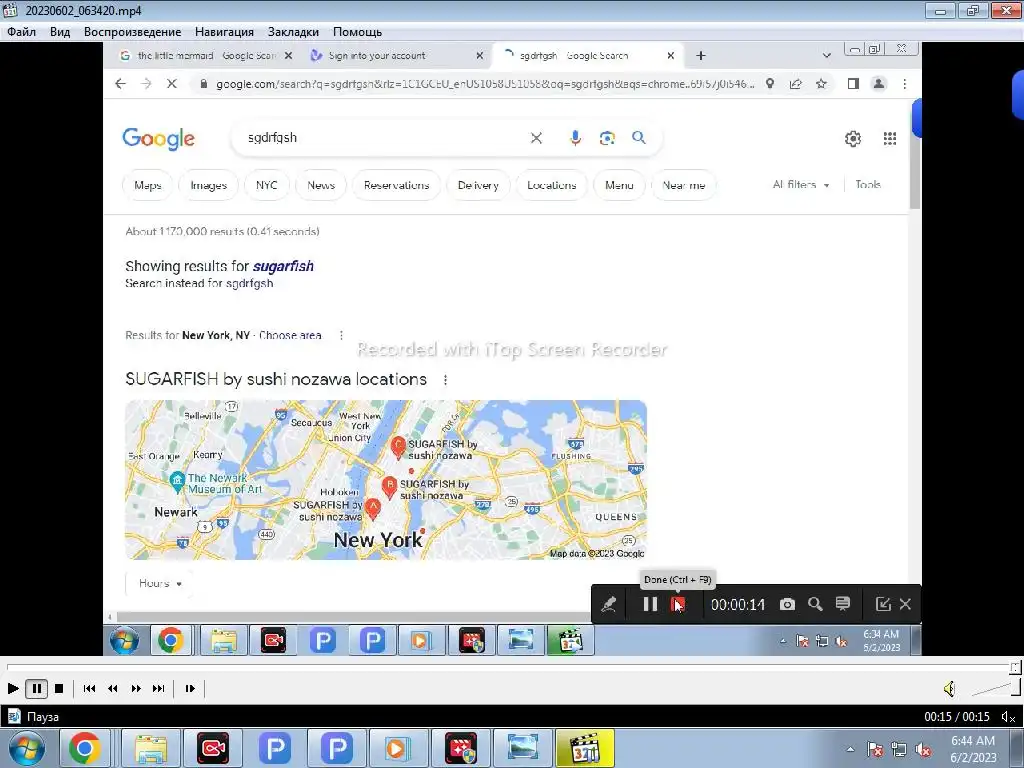Go forward in Chrome

(146, 84)
